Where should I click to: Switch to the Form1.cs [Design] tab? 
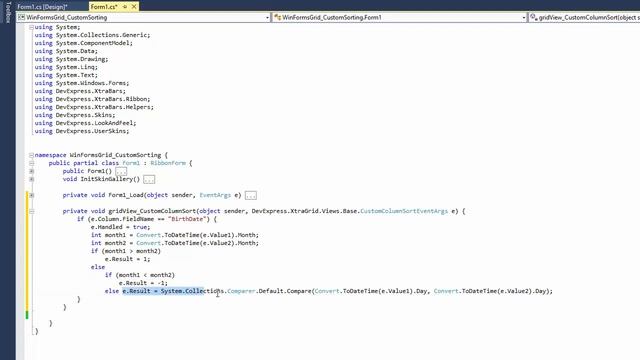click(42, 7)
